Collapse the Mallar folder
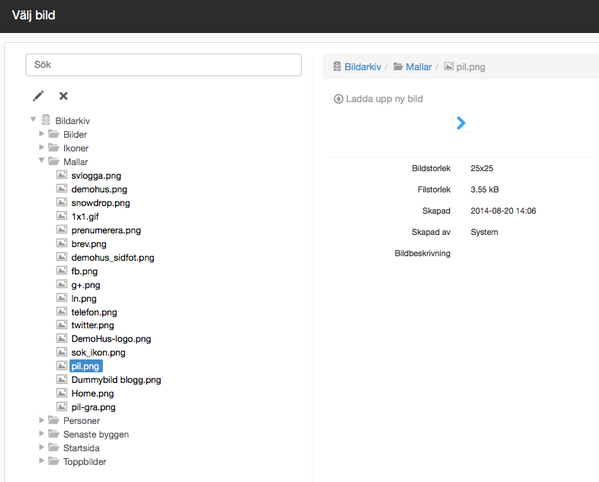This screenshot has width=599, height=482. click(x=41, y=160)
